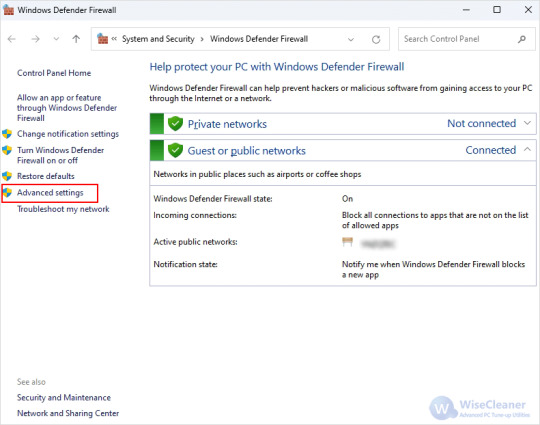Click the search magnifier icon
Screen dimensions: 540x425
pyautogui.click(x=522, y=39)
